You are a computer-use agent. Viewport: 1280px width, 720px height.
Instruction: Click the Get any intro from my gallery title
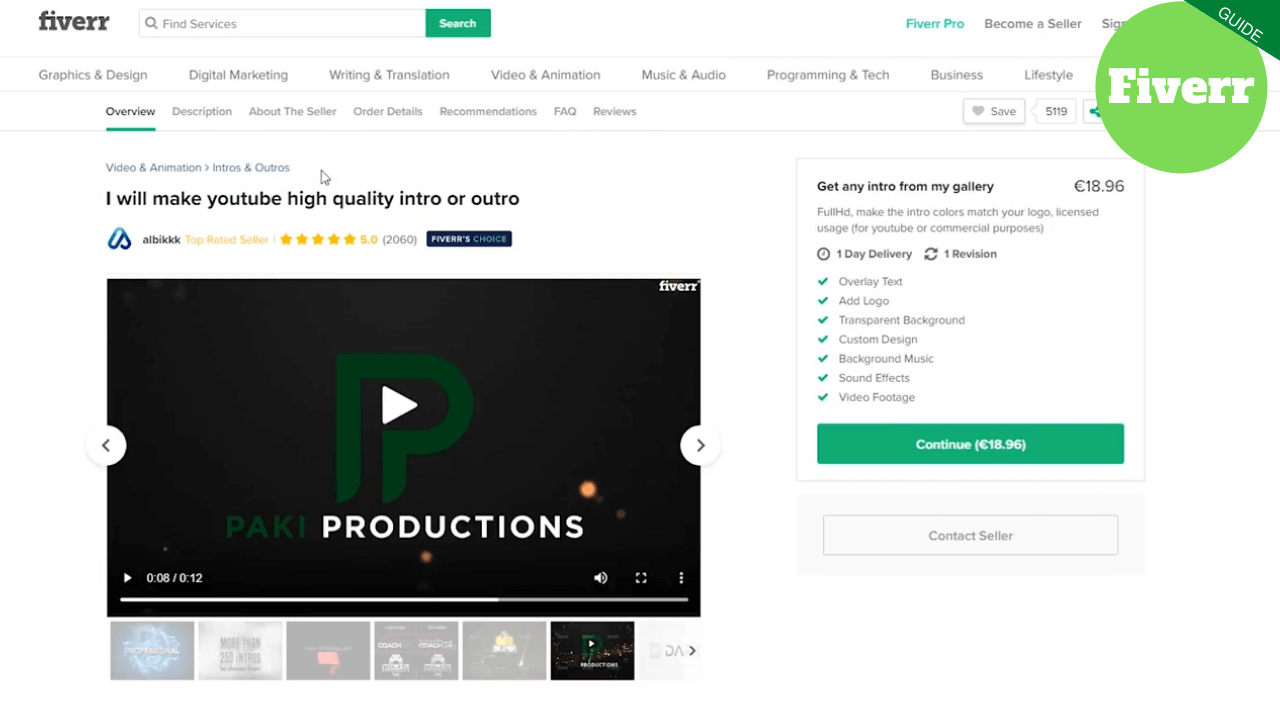[905, 186]
